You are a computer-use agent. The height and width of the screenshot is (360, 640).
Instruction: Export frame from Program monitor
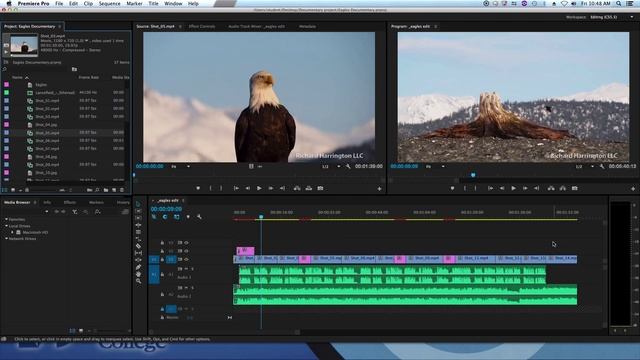[574, 188]
